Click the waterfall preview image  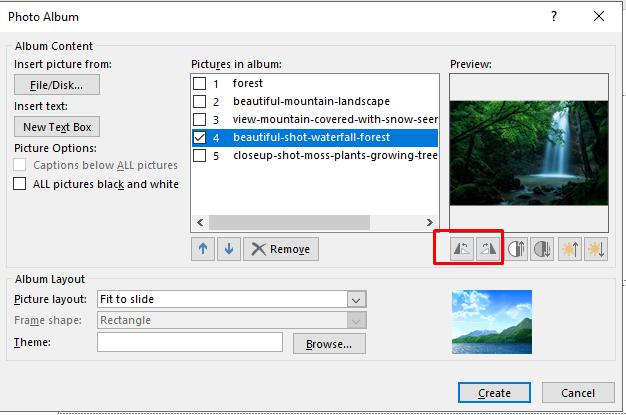click(529, 153)
